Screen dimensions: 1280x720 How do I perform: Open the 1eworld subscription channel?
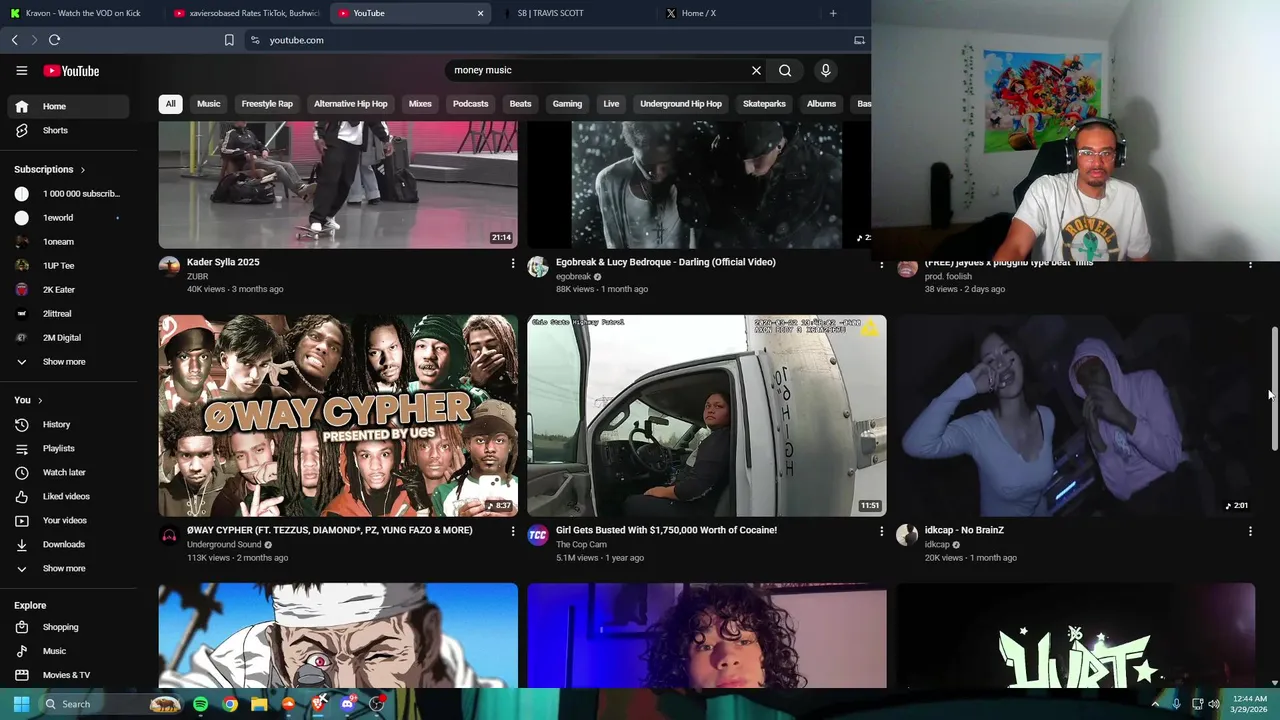point(68,218)
